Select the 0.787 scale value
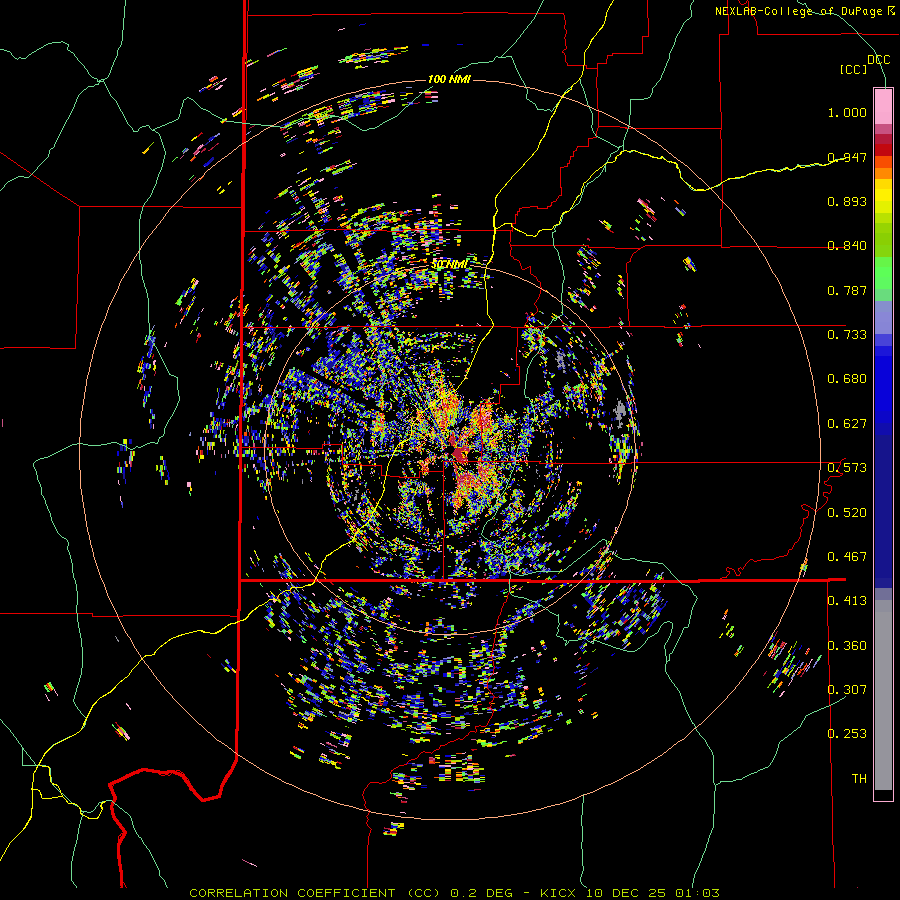The height and width of the screenshot is (900, 900). tap(847, 290)
